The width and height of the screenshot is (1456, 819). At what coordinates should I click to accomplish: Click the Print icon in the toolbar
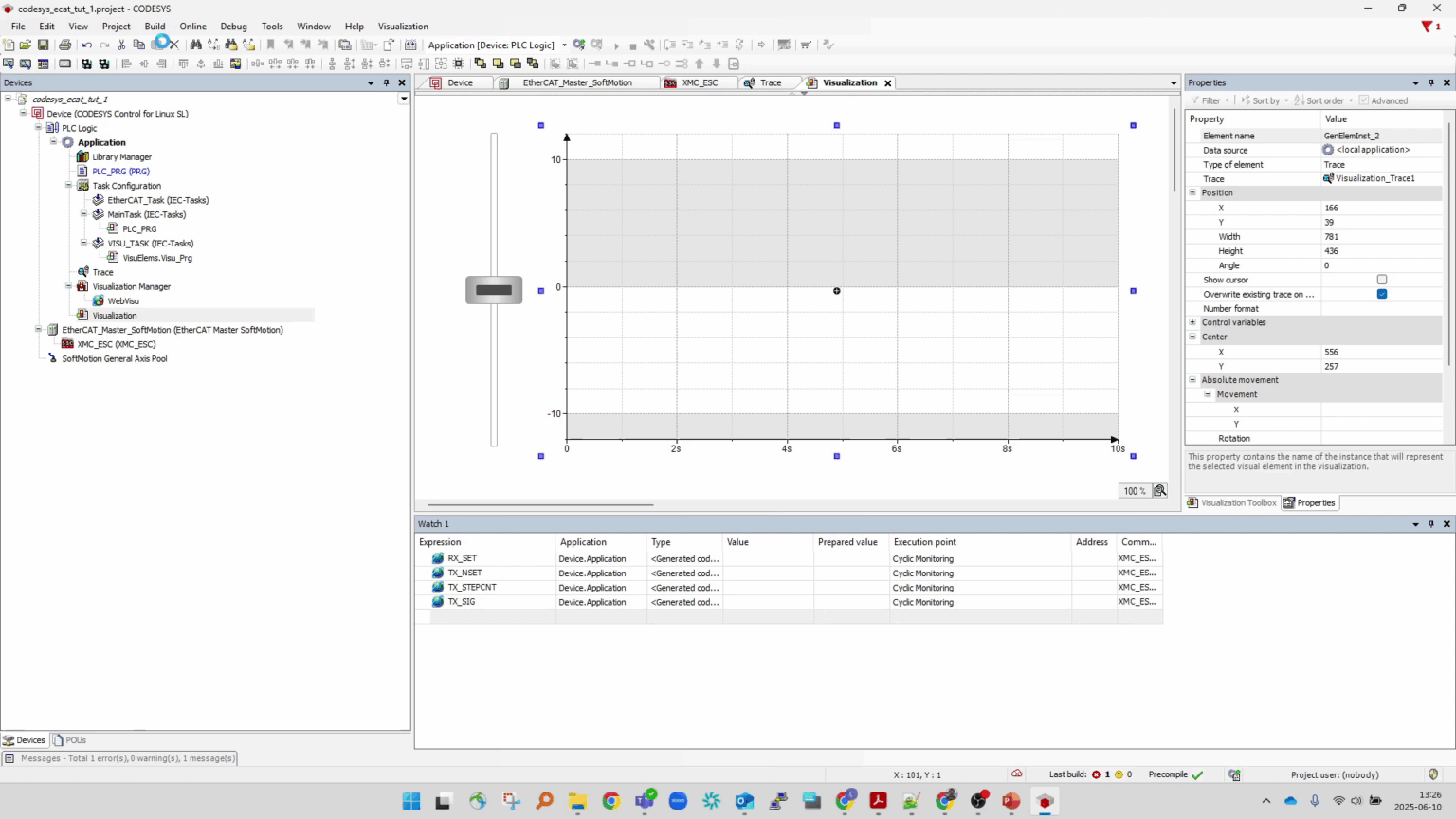pos(64,44)
